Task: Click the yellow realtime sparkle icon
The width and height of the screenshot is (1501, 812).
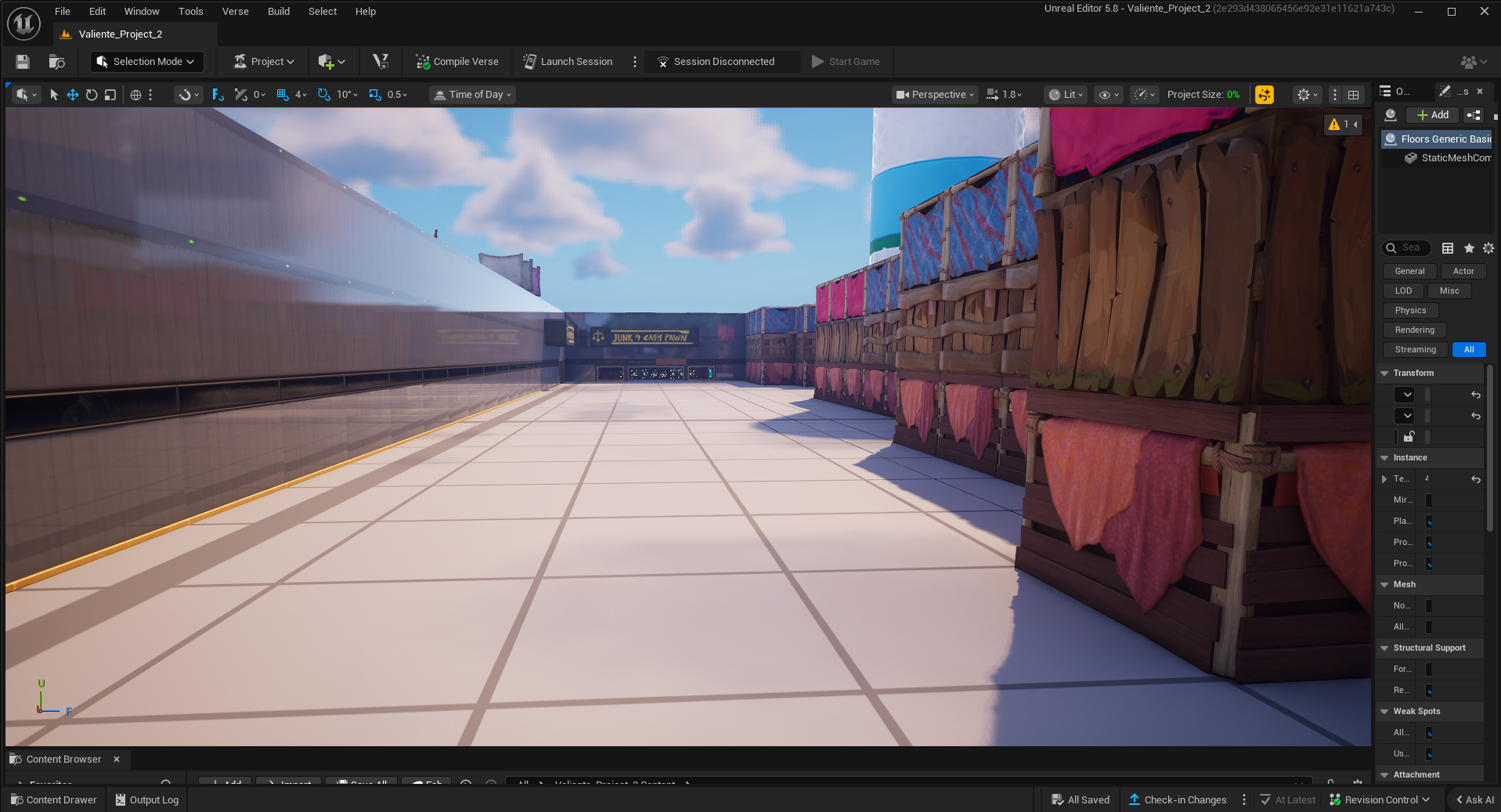Action: (x=1264, y=95)
